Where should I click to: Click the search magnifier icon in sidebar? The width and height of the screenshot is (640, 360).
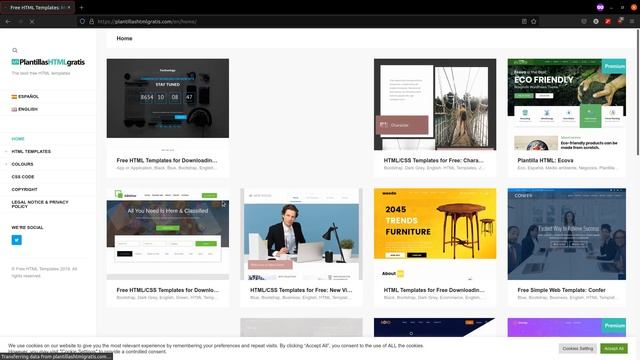15,50
